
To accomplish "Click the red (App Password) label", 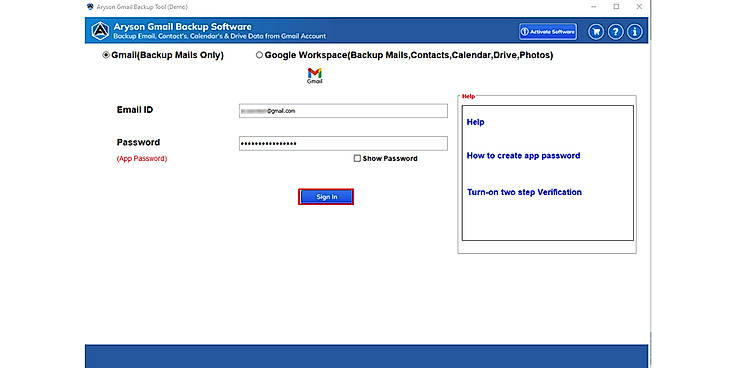I will [x=142, y=159].
